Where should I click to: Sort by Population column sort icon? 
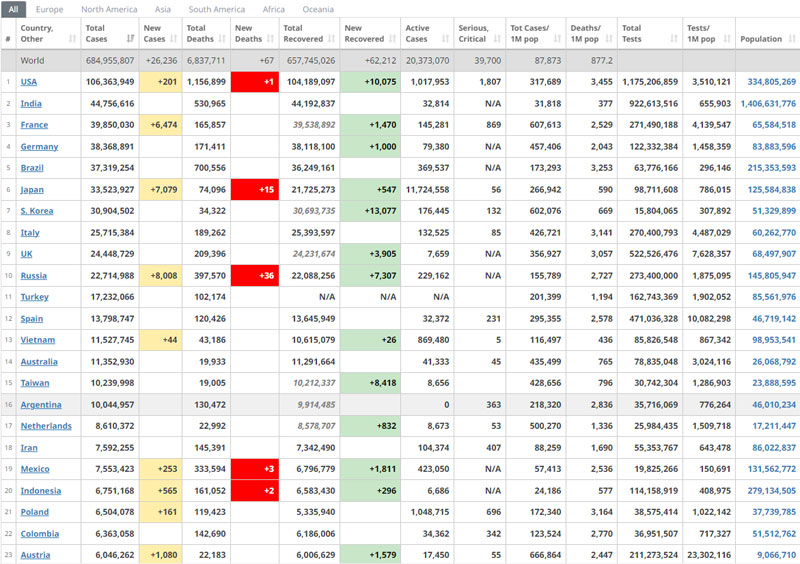coord(792,39)
